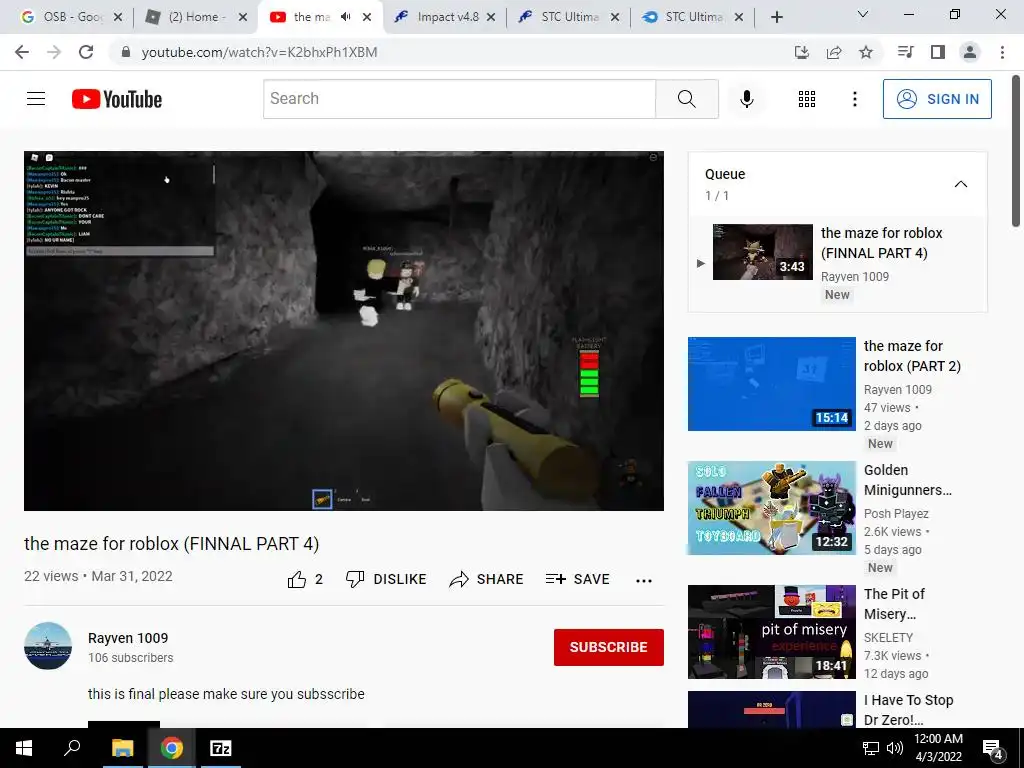Open more actions ellipsis under video
Viewport: 1024px width, 768px height.
644,580
